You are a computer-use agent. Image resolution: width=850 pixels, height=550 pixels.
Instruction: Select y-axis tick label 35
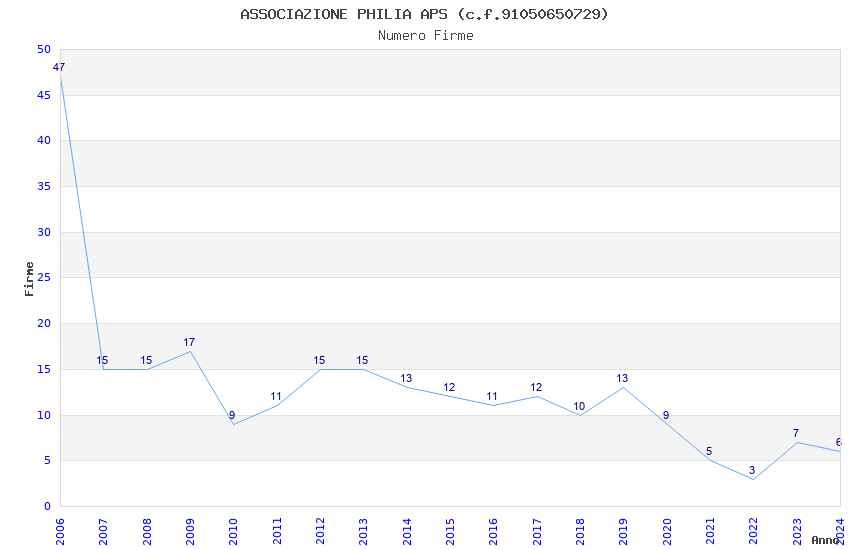pyautogui.click(x=44, y=186)
